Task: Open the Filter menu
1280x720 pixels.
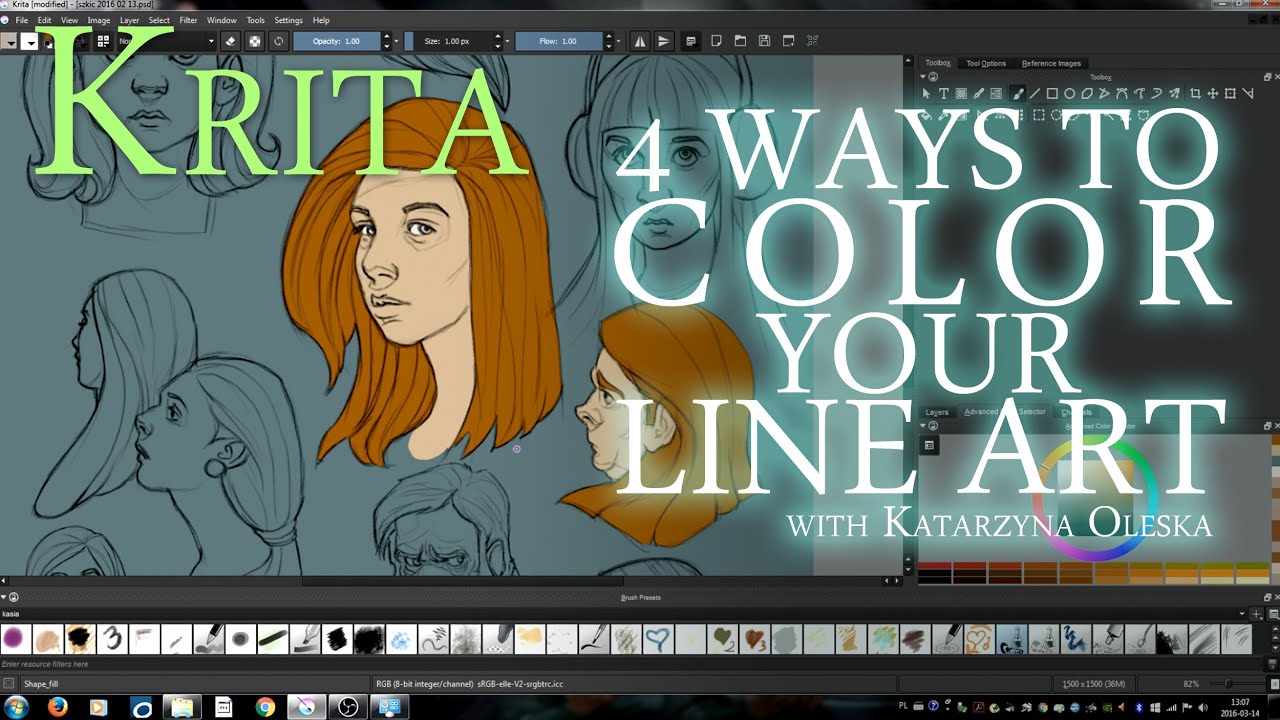Action: pyautogui.click(x=188, y=20)
